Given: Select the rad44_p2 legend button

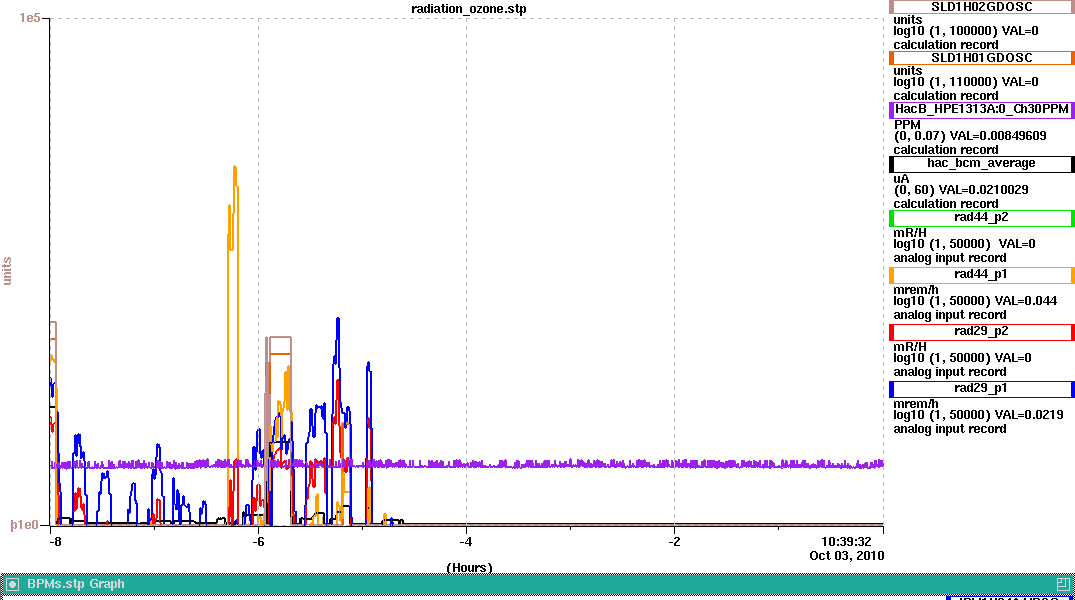Looking at the screenshot, I should pyautogui.click(x=982, y=218).
